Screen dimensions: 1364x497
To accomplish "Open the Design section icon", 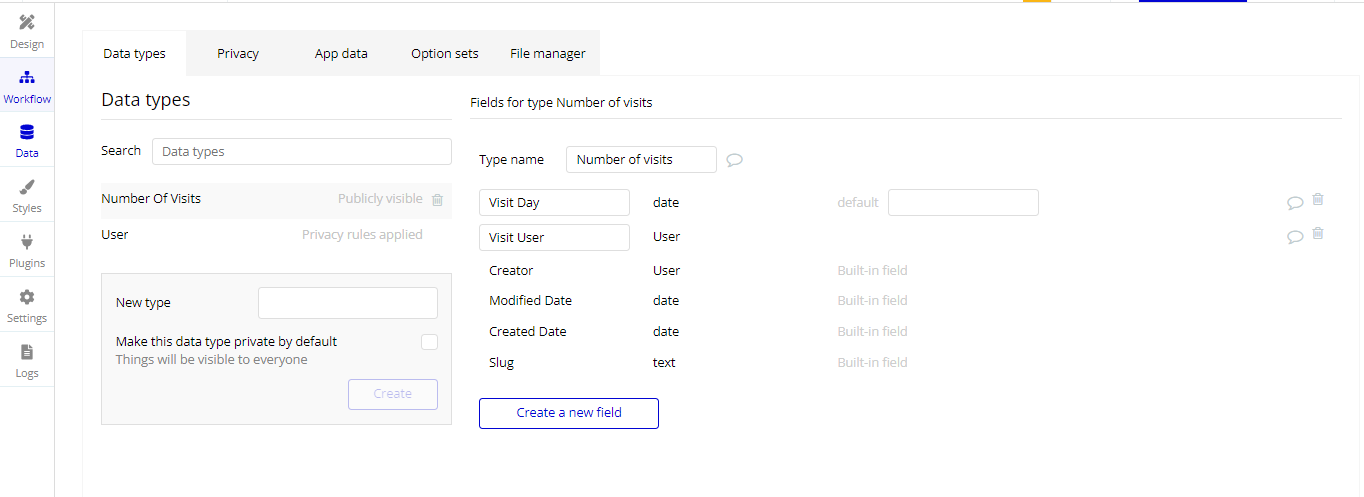I will click(x=27, y=22).
